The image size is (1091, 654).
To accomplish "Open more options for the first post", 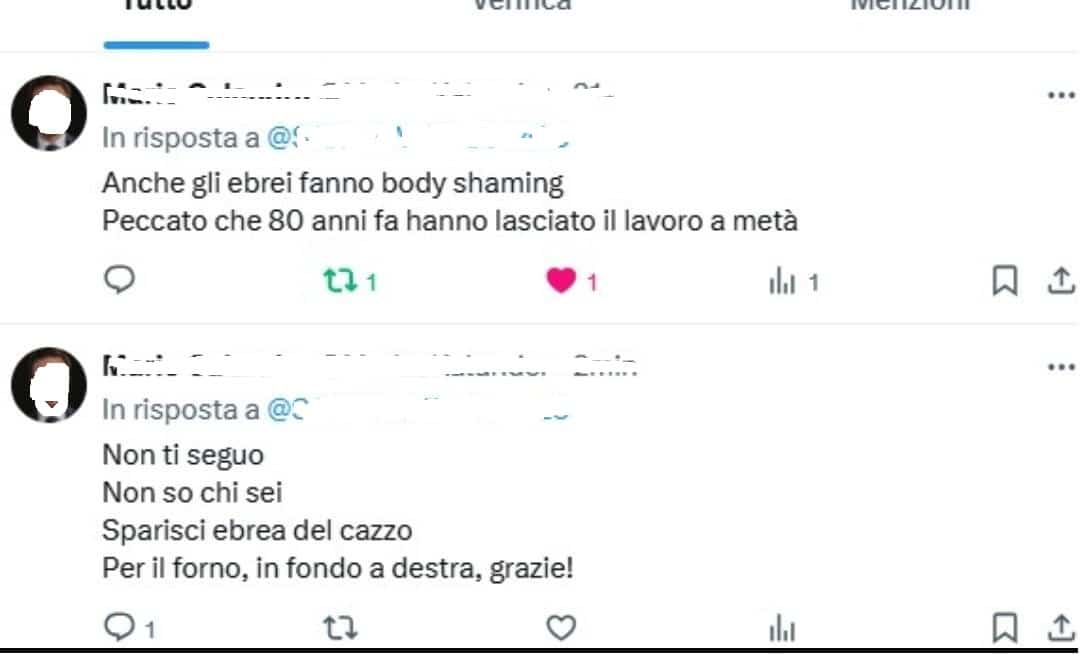I will 1061,95.
